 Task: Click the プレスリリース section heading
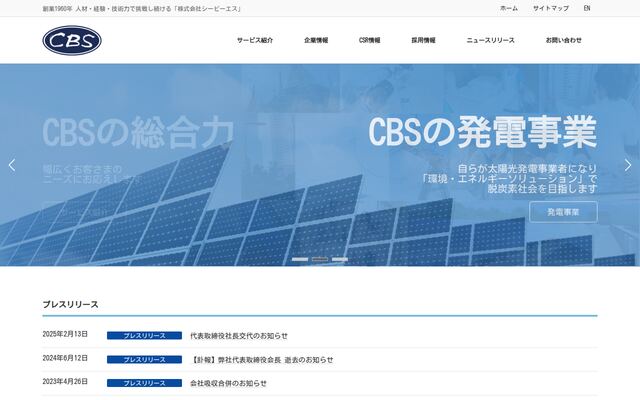tap(71, 304)
